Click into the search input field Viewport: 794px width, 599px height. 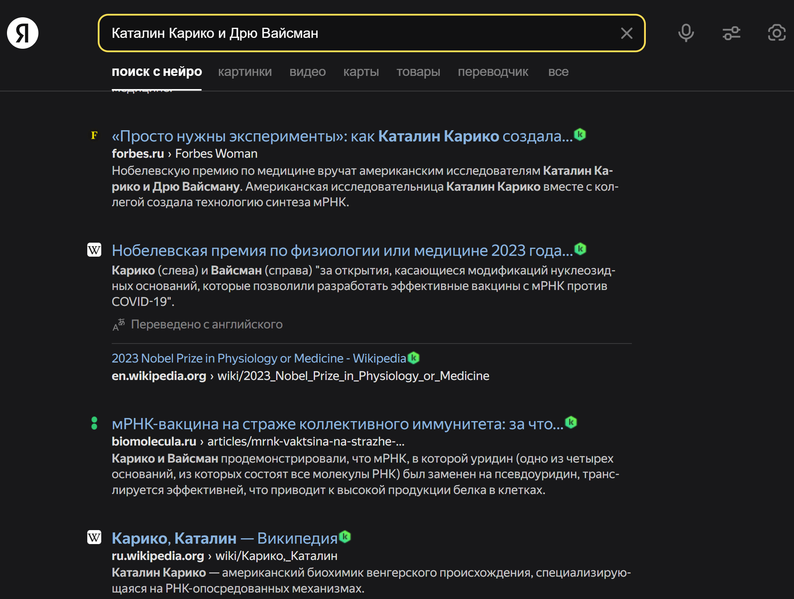(x=360, y=34)
